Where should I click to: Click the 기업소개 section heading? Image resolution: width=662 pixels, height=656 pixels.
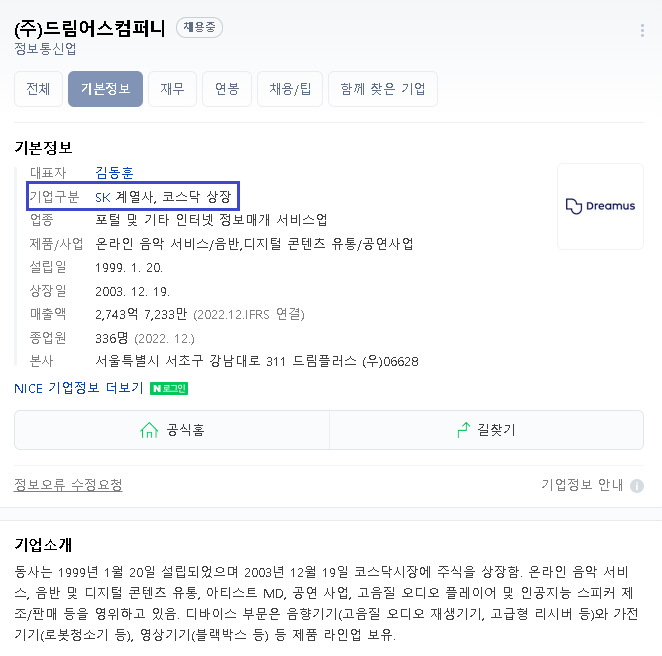43,545
